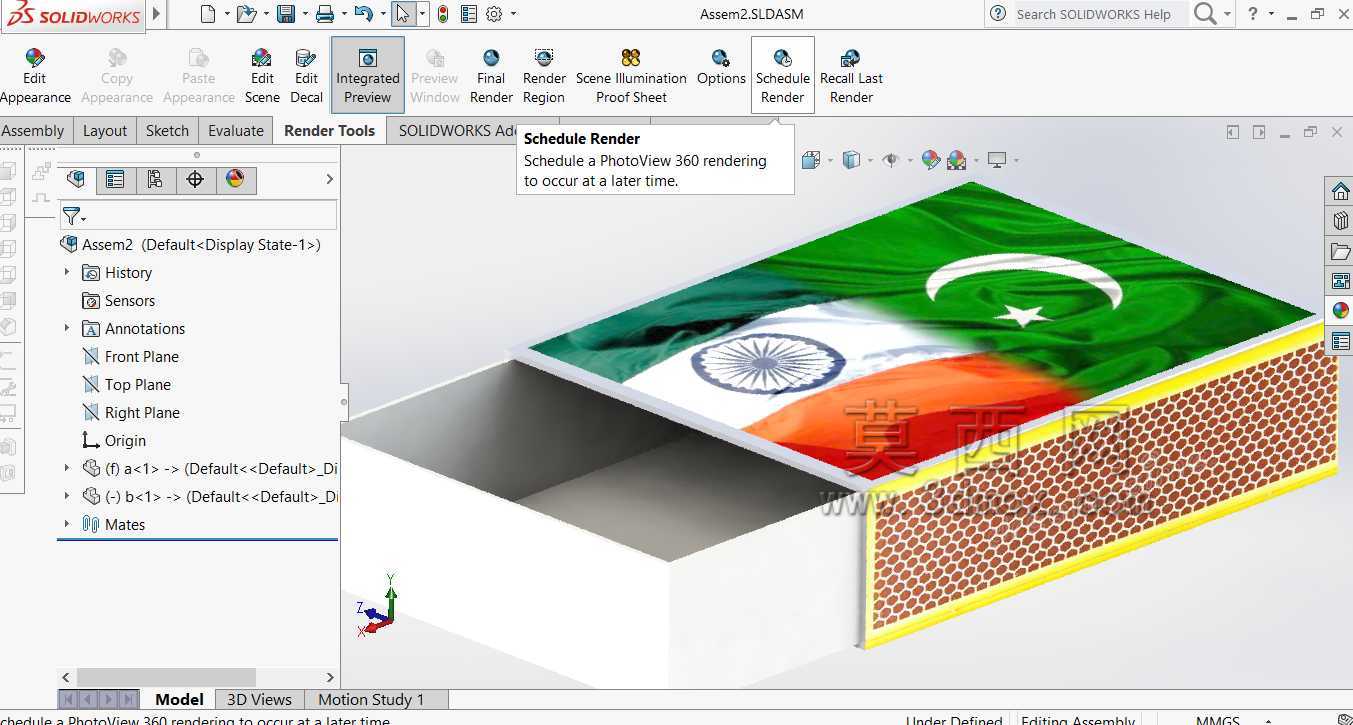This screenshot has height=725, width=1353.
Task: Expand the (-) b<1> component node
Action: [x=67, y=496]
